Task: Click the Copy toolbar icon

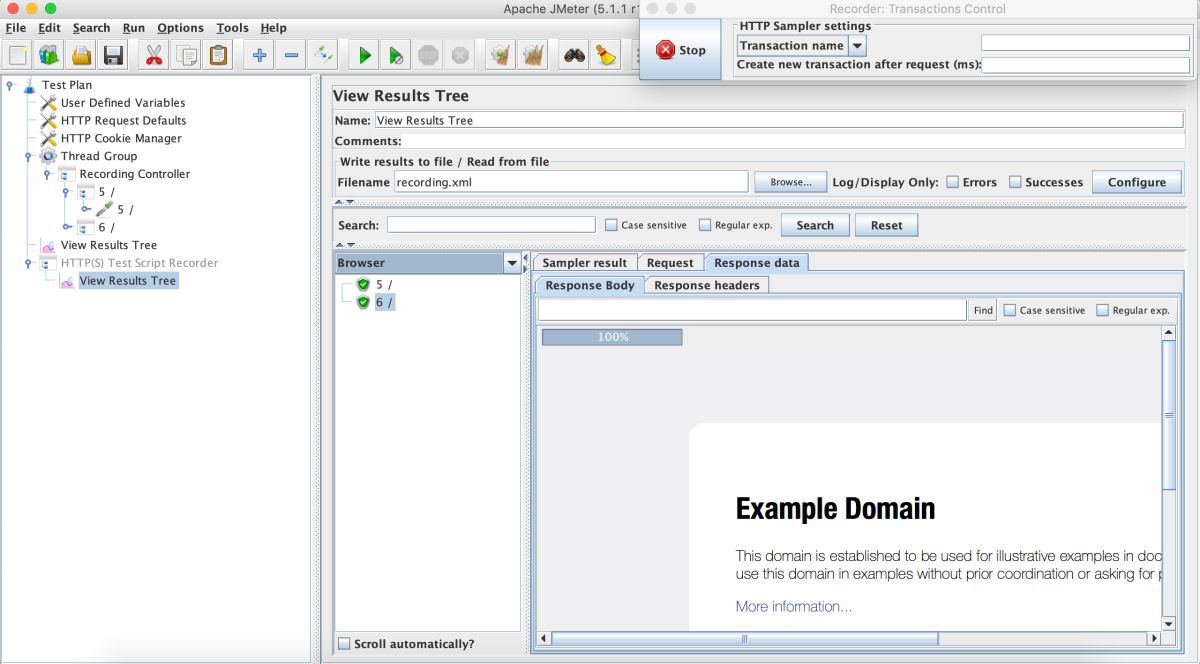Action: [x=186, y=55]
